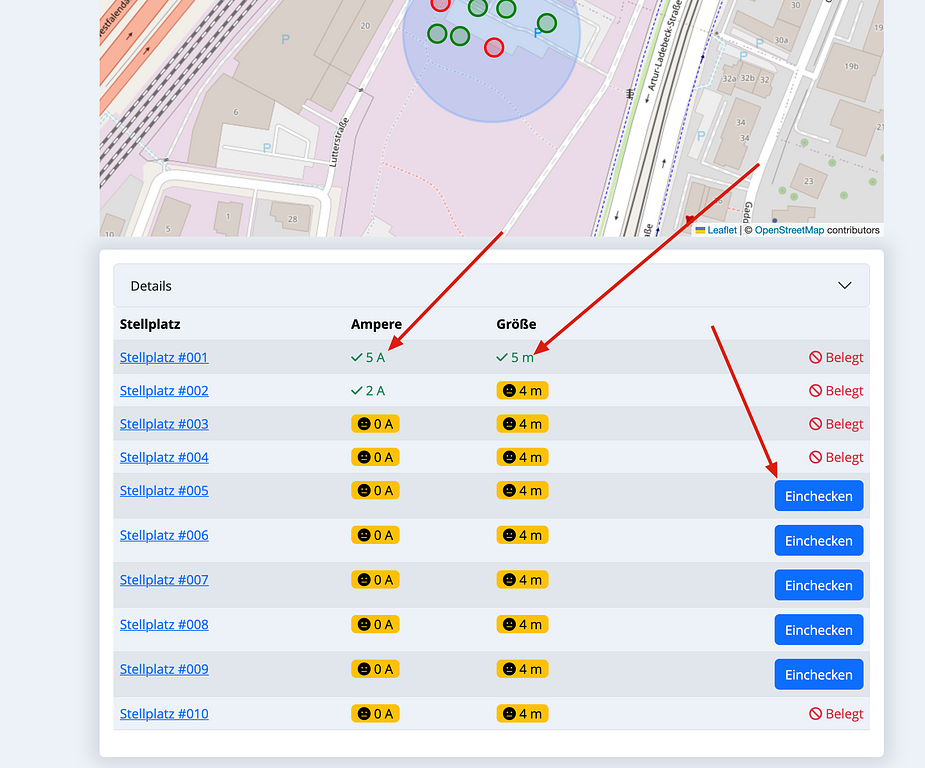Open the Stellplatz #001 link
Image resolution: width=925 pixels, height=768 pixels.
(x=164, y=357)
